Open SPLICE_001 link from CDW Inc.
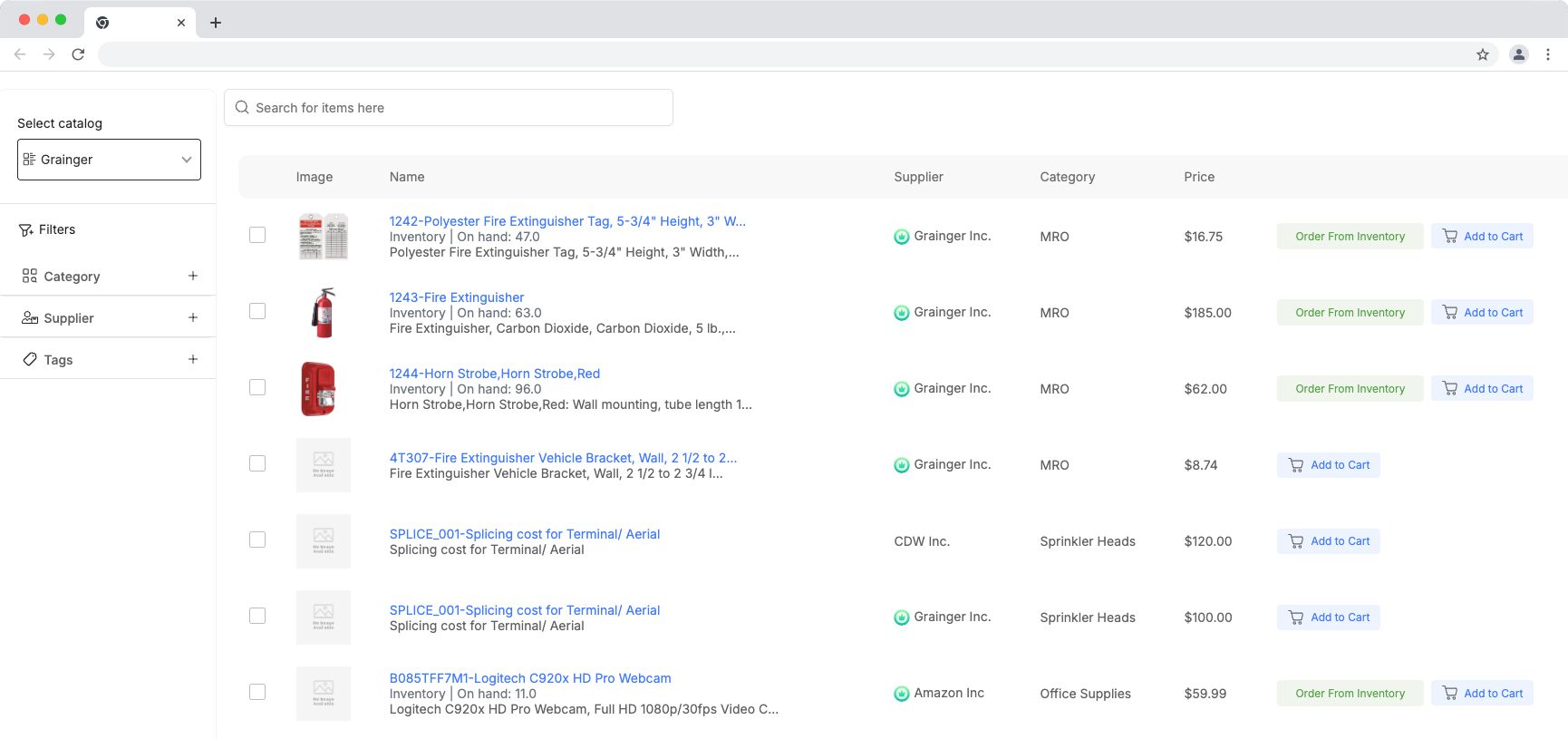1568x739 pixels. (525, 534)
